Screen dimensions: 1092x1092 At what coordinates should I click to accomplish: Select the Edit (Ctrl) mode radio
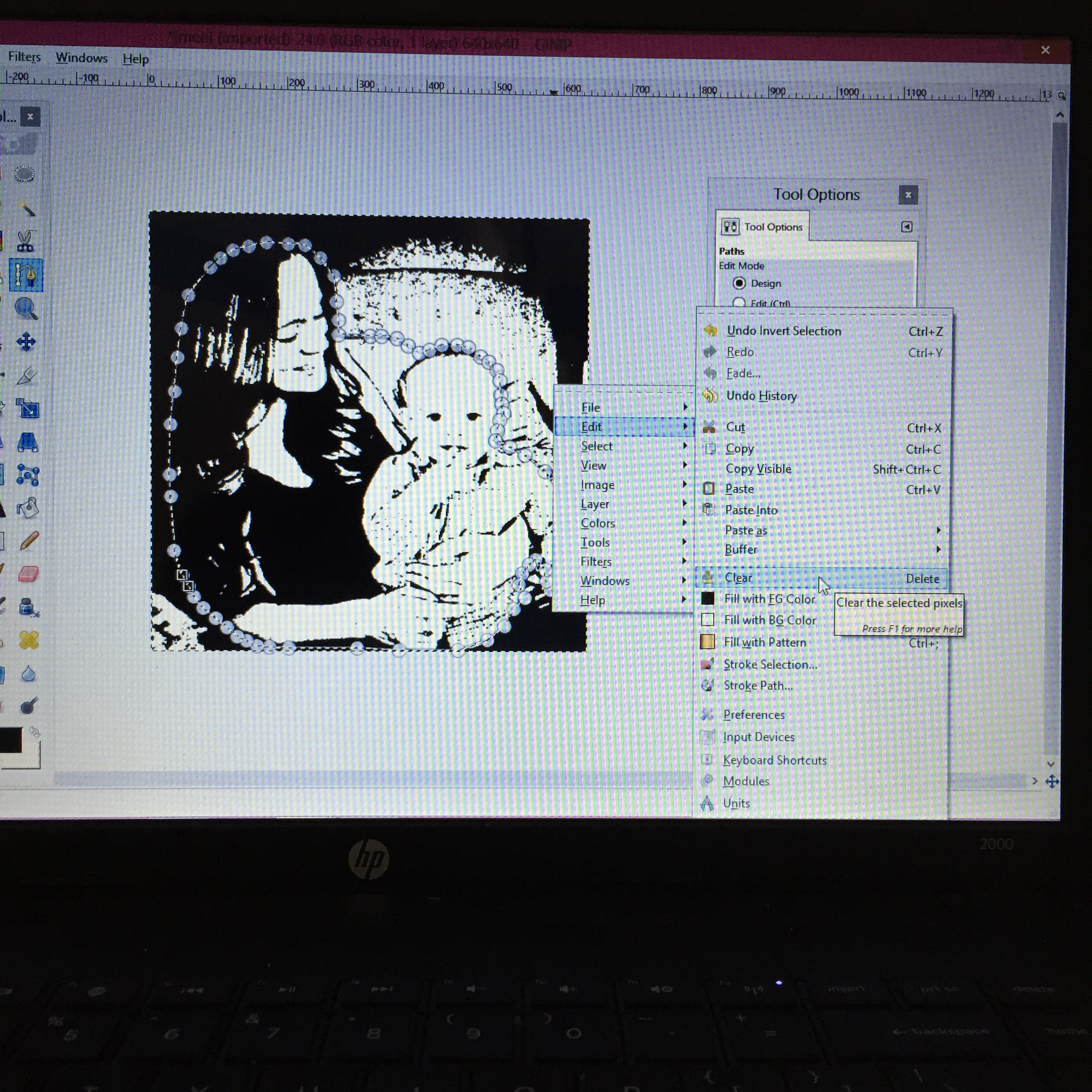click(738, 302)
